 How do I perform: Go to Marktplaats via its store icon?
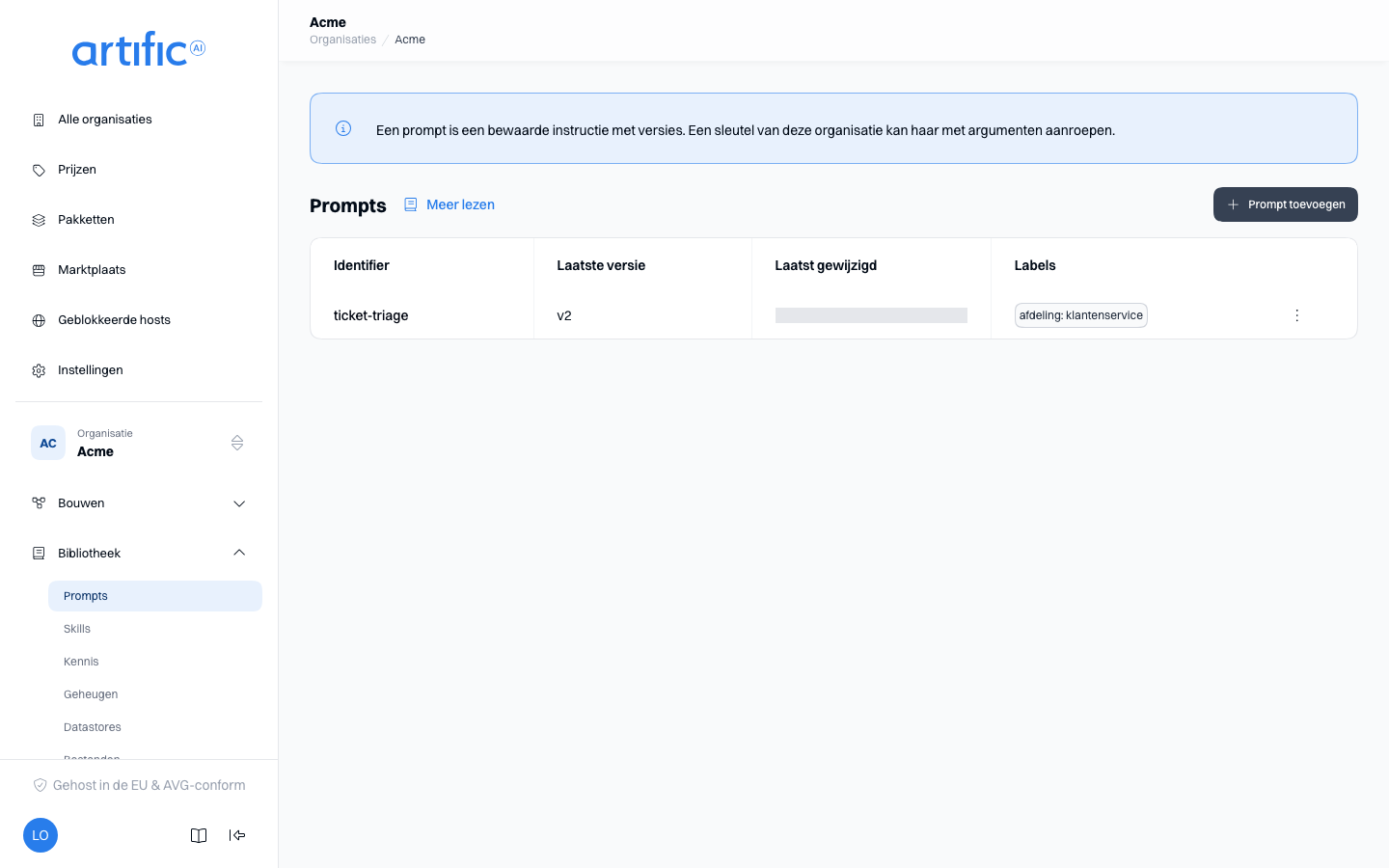point(39,270)
